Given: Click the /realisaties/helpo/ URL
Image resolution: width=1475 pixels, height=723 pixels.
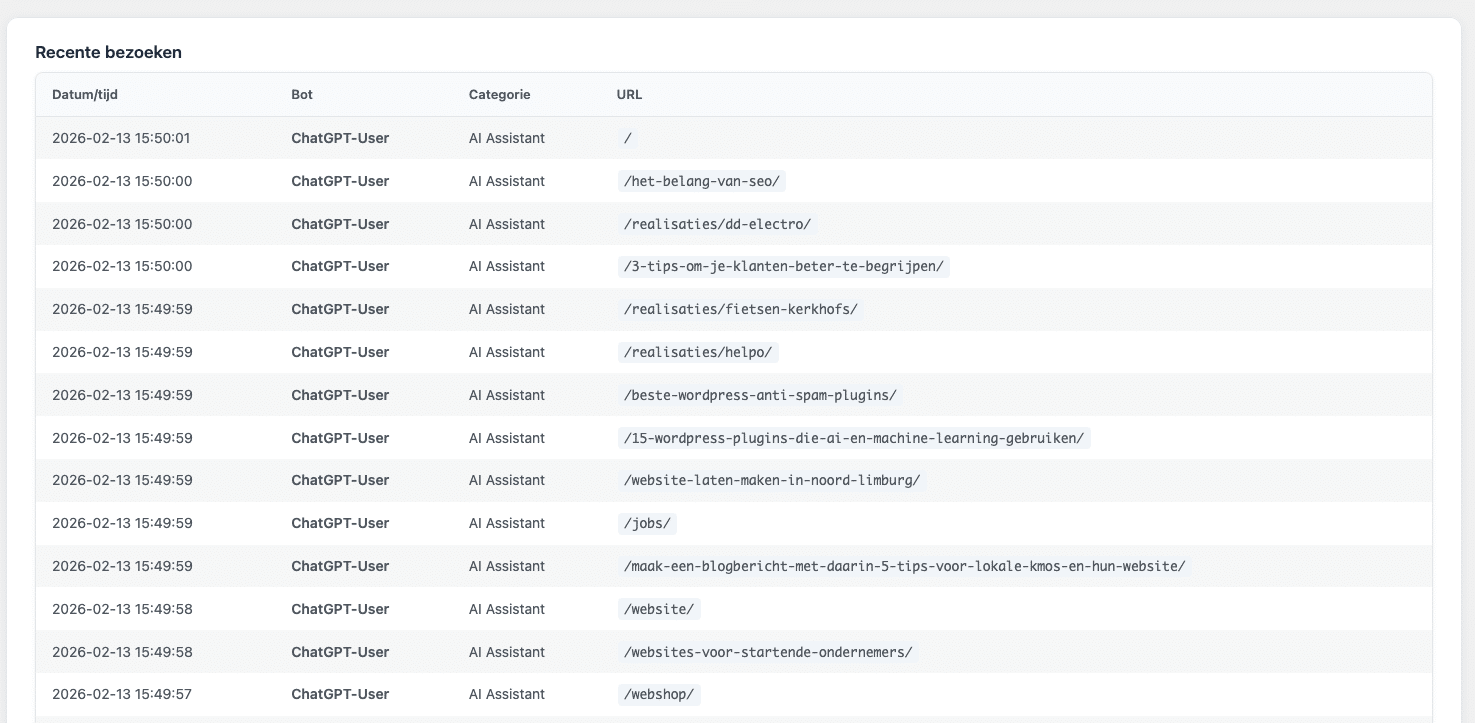Looking at the screenshot, I should 698,353.
